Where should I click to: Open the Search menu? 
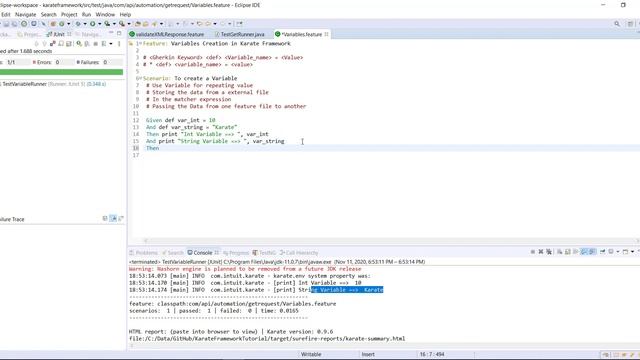pyautogui.click(x=49, y=14)
